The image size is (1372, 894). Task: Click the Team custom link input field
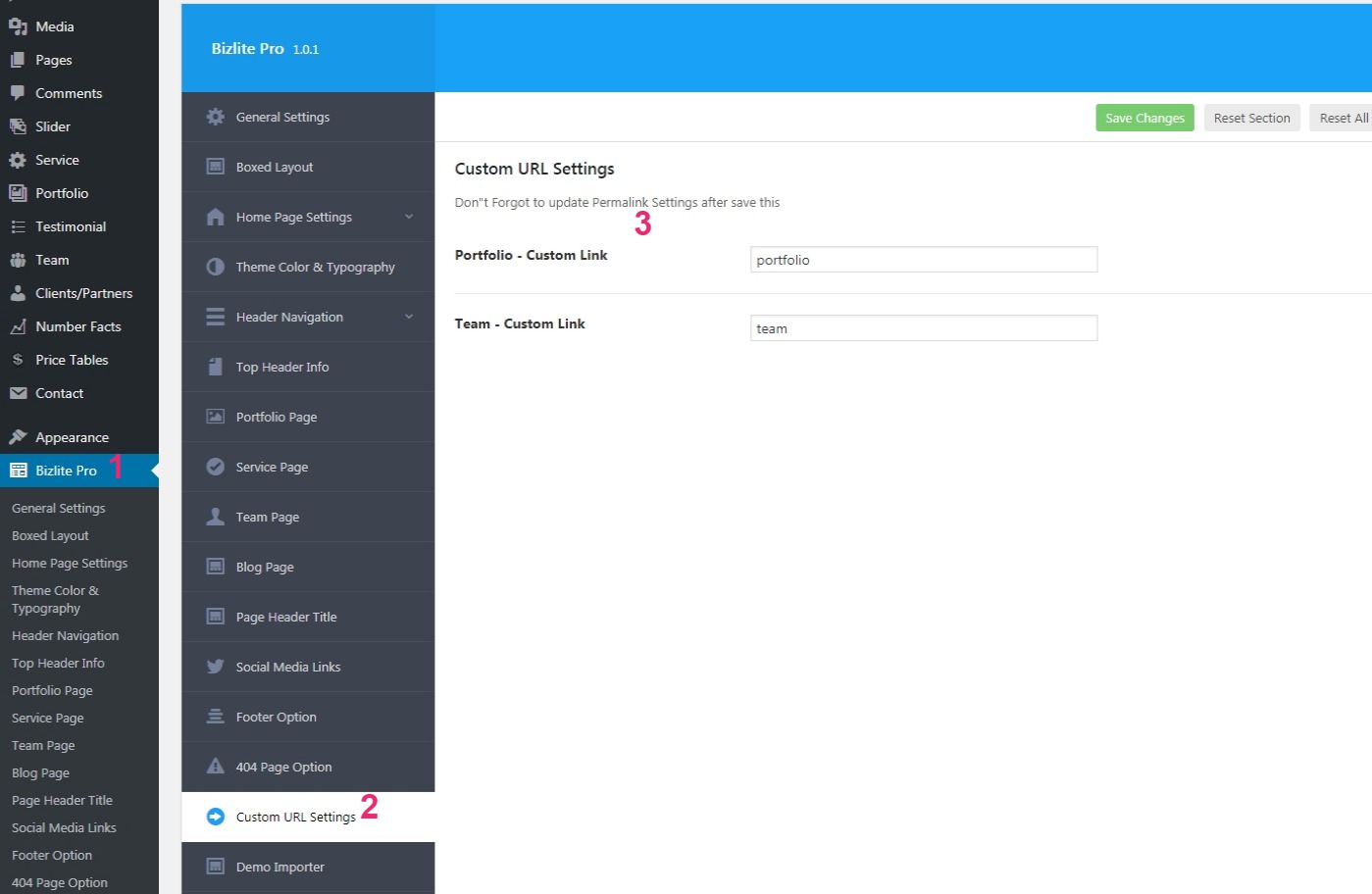click(x=924, y=327)
